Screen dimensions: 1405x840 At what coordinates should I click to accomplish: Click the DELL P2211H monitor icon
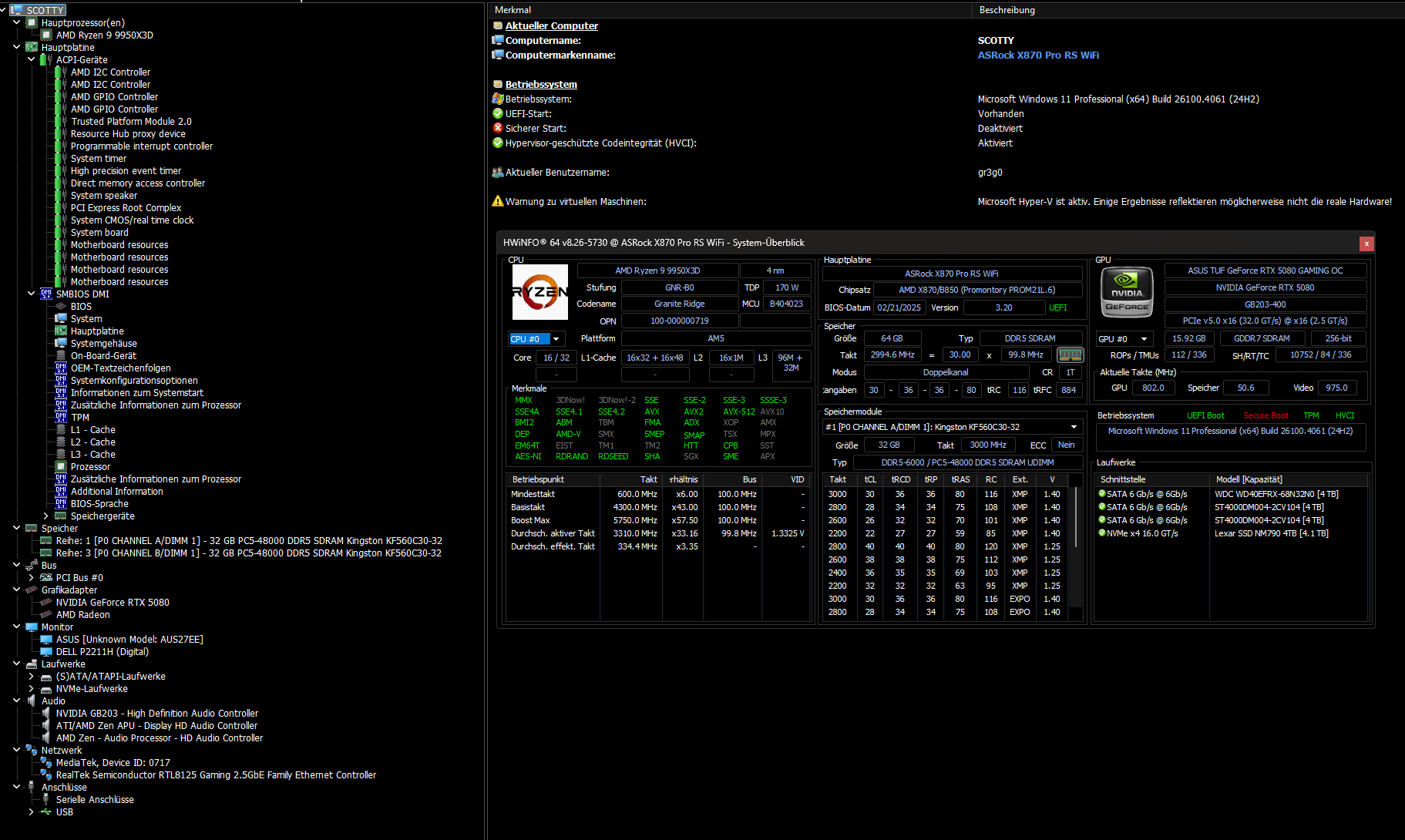click(46, 651)
